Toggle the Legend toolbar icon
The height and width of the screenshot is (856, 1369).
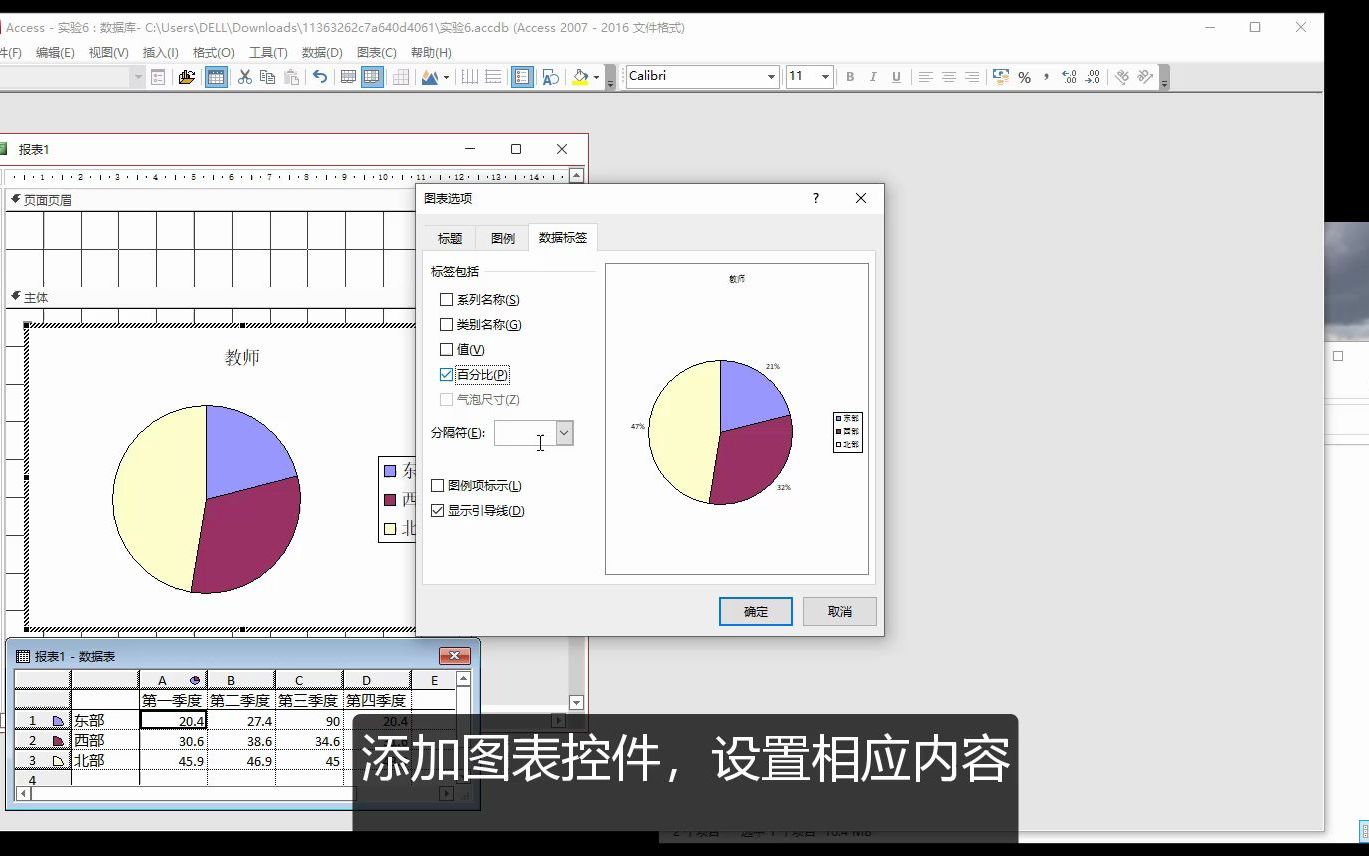point(522,77)
